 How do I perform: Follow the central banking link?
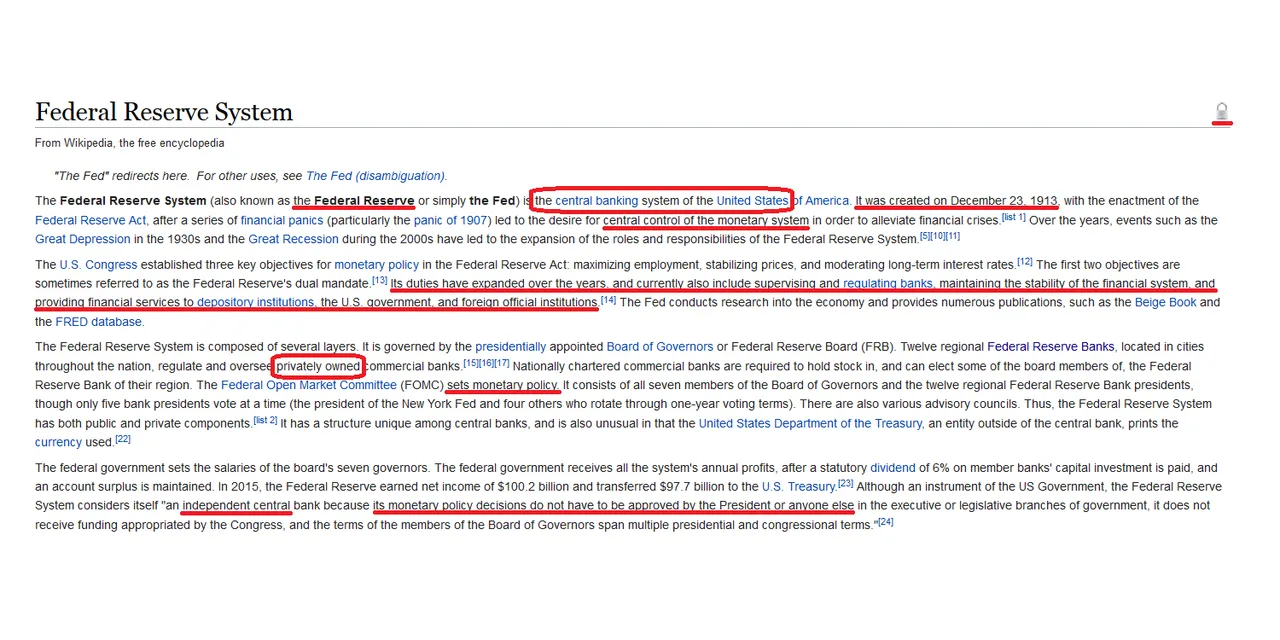pos(596,201)
